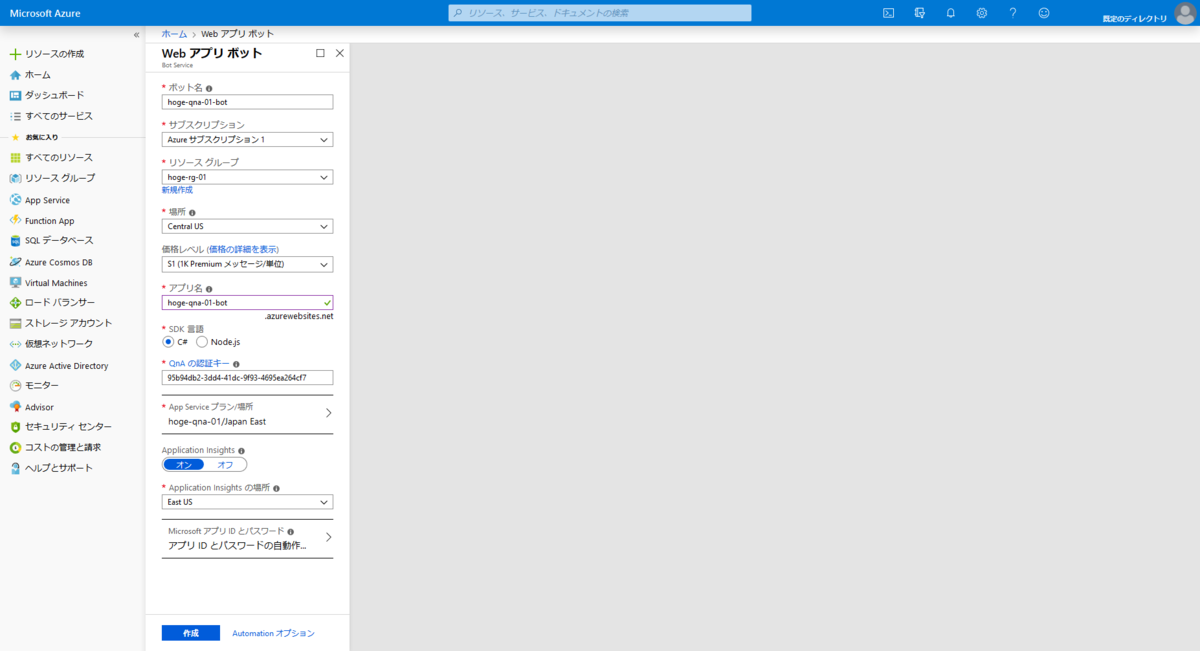Screen dimensions: 1200x651
Task: Open the help question mark icon
Action: pyautogui.click(x=1013, y=13)
